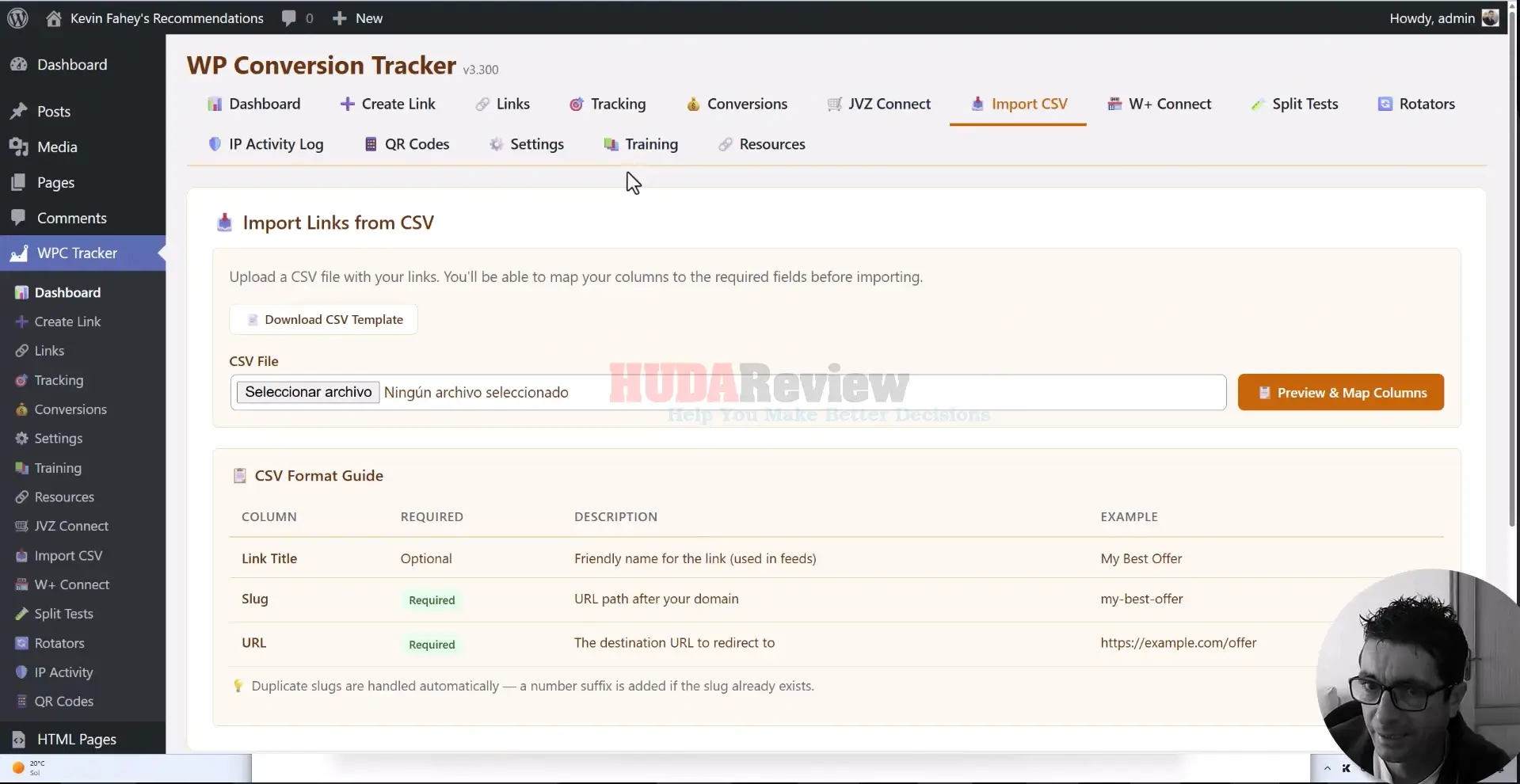This screenshot has width=1520, height=784.
Task: Open JVZ Connect in the sidebar submenu
Action: 71,526
